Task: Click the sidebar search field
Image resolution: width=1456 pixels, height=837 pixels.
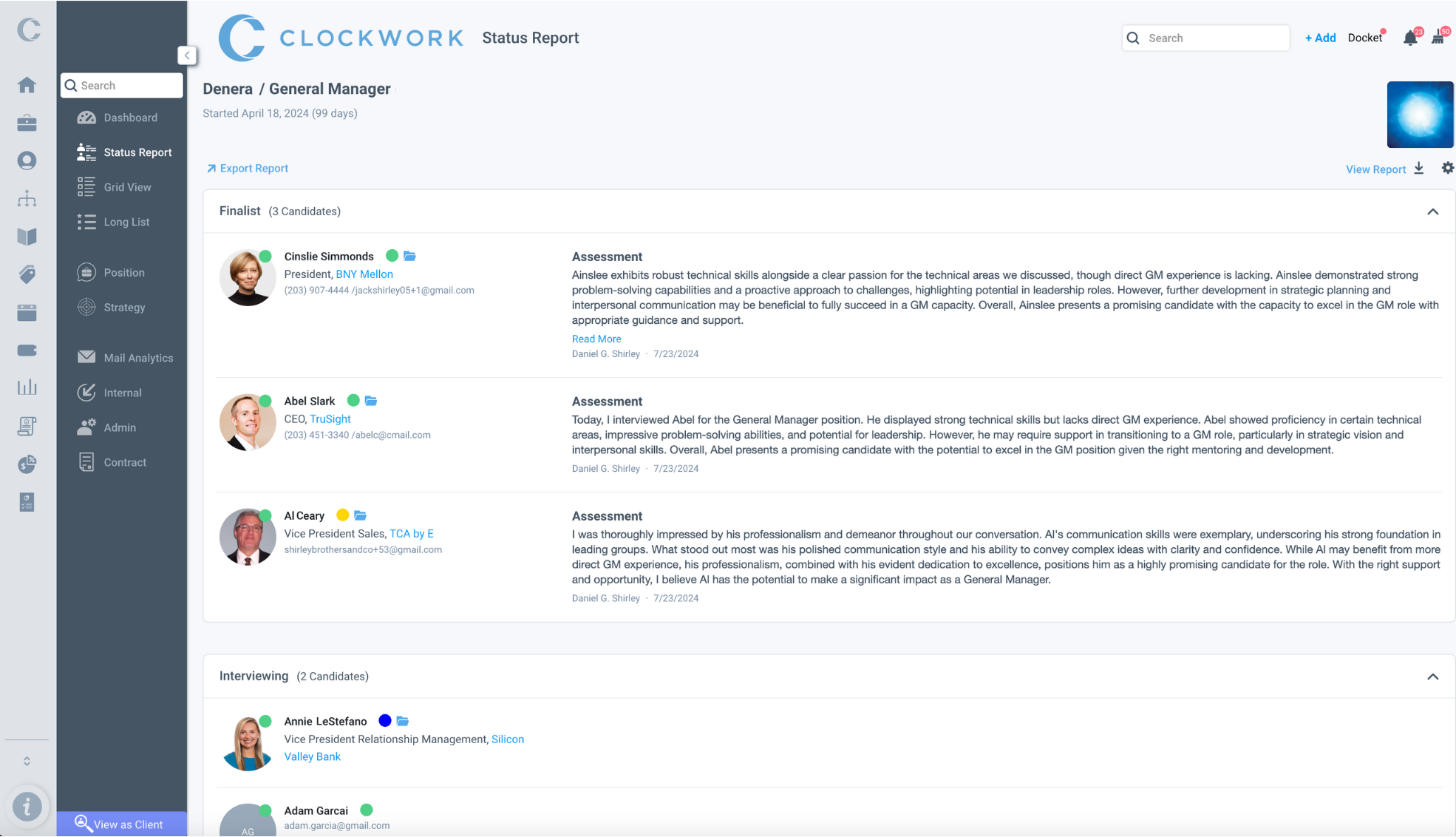Action: tap(121, 85)
